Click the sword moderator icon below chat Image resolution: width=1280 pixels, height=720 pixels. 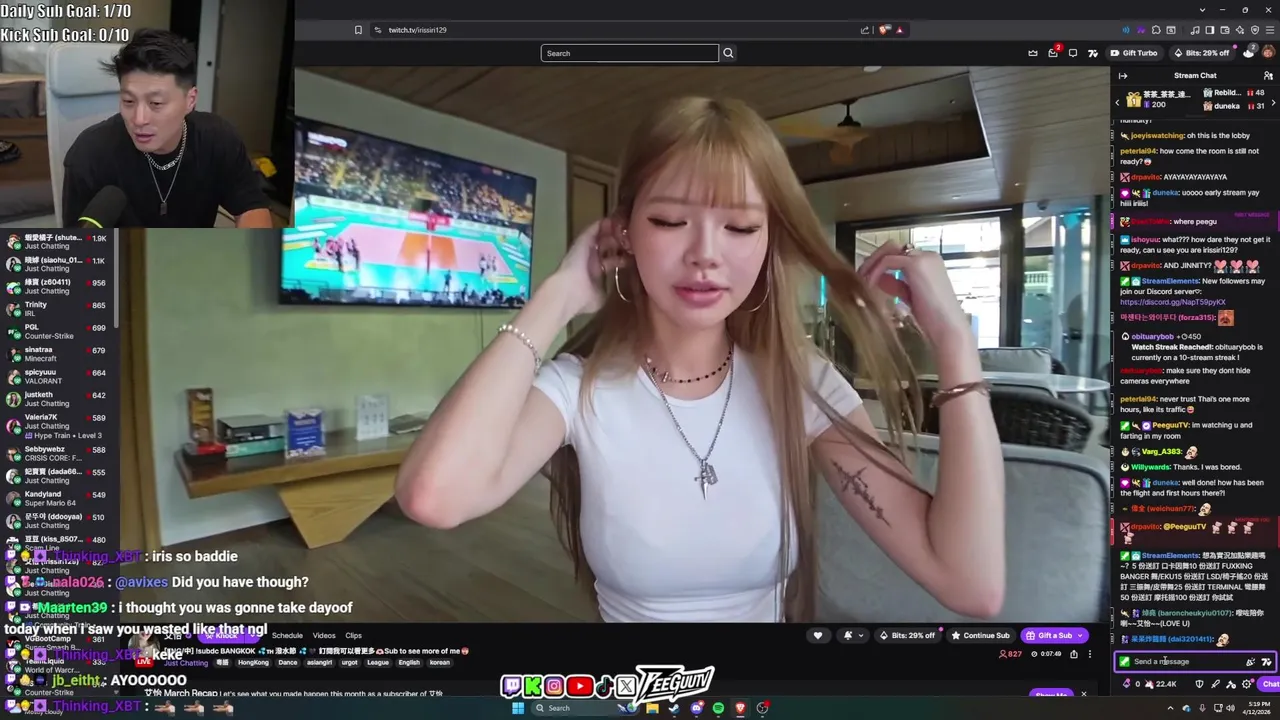[x=1215, y=684]
